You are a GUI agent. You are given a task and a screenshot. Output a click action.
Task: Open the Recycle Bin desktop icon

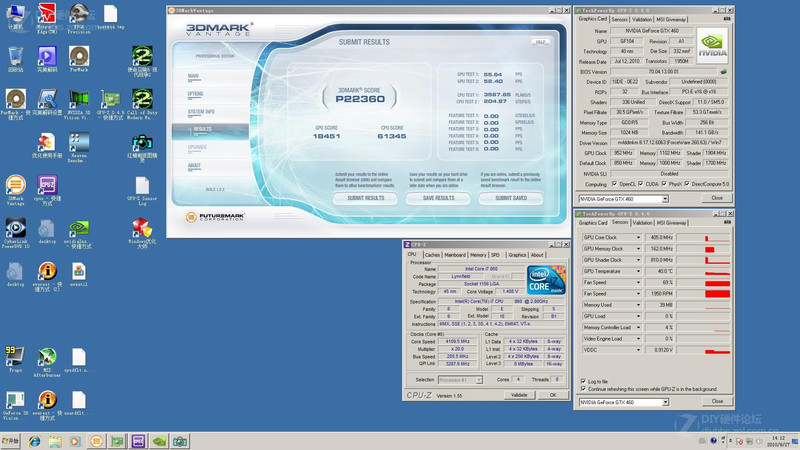pos(15,57)
